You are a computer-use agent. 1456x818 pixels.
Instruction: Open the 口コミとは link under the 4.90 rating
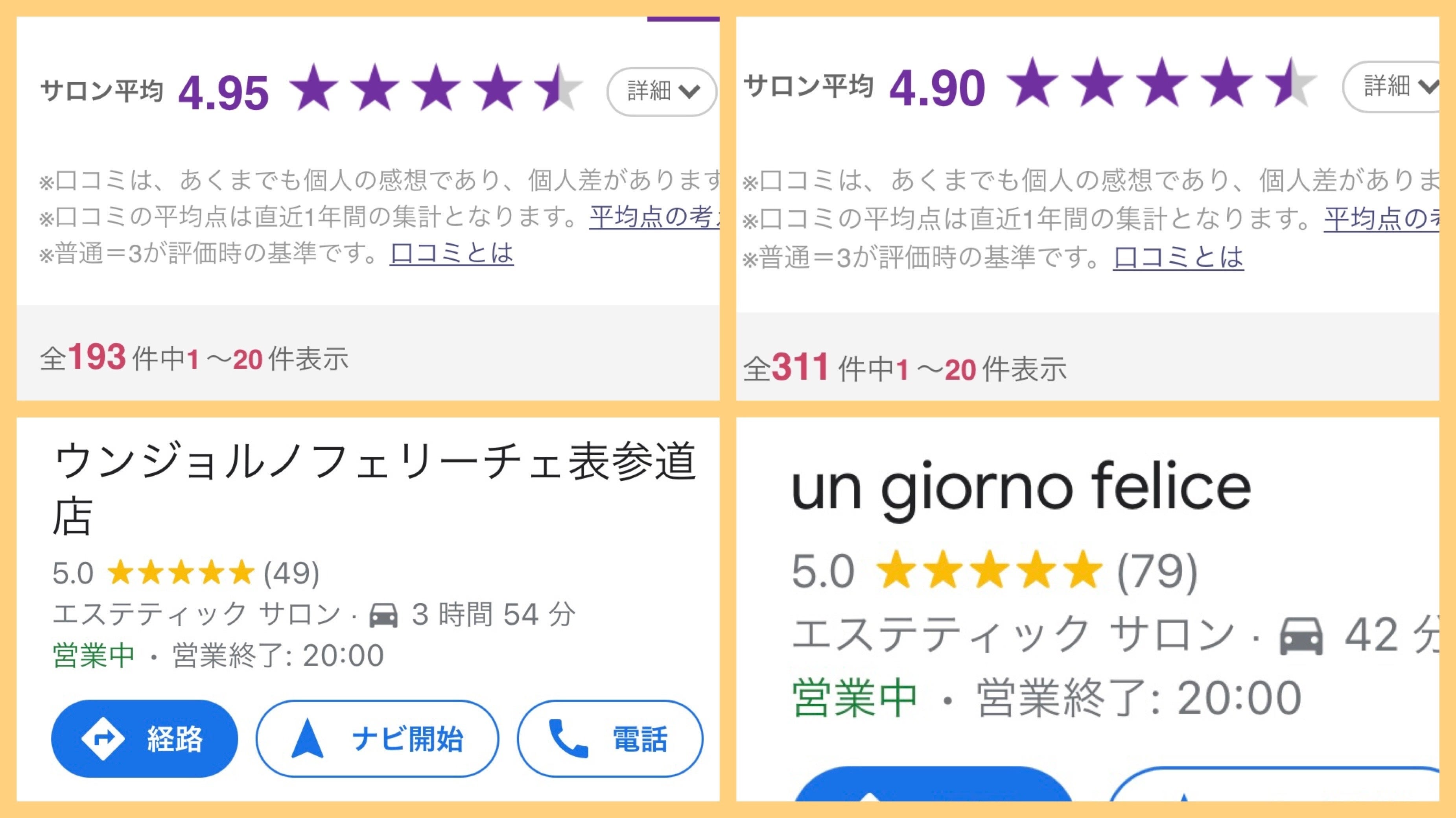[1178, 258]
